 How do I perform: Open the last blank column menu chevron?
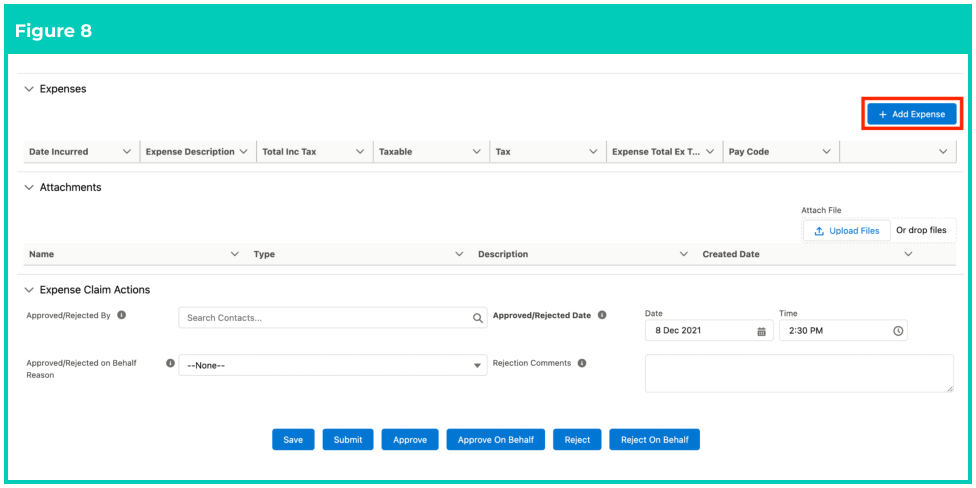point(943,152)
